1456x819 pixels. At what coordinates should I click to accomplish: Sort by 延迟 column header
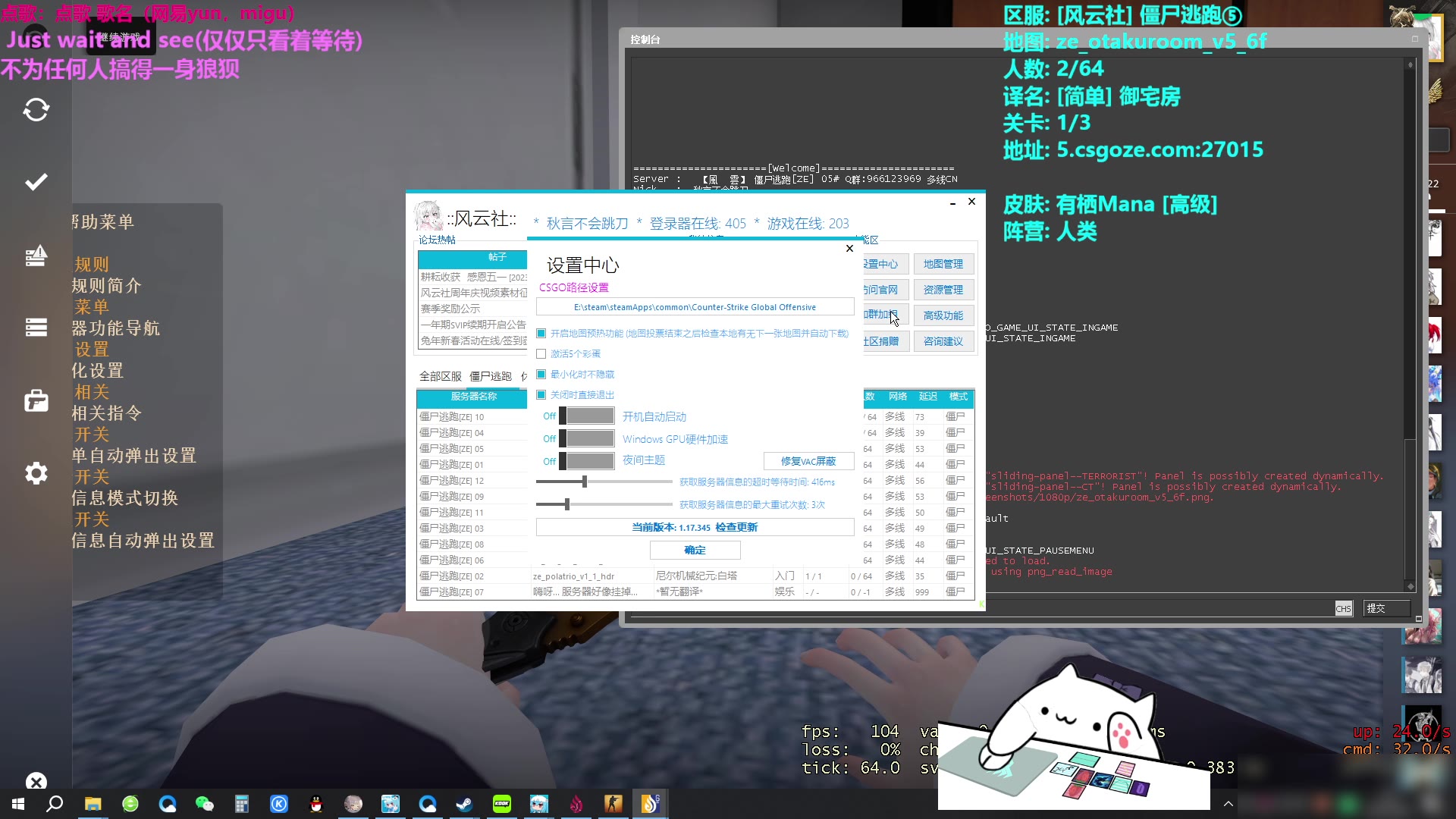[928, 397]
